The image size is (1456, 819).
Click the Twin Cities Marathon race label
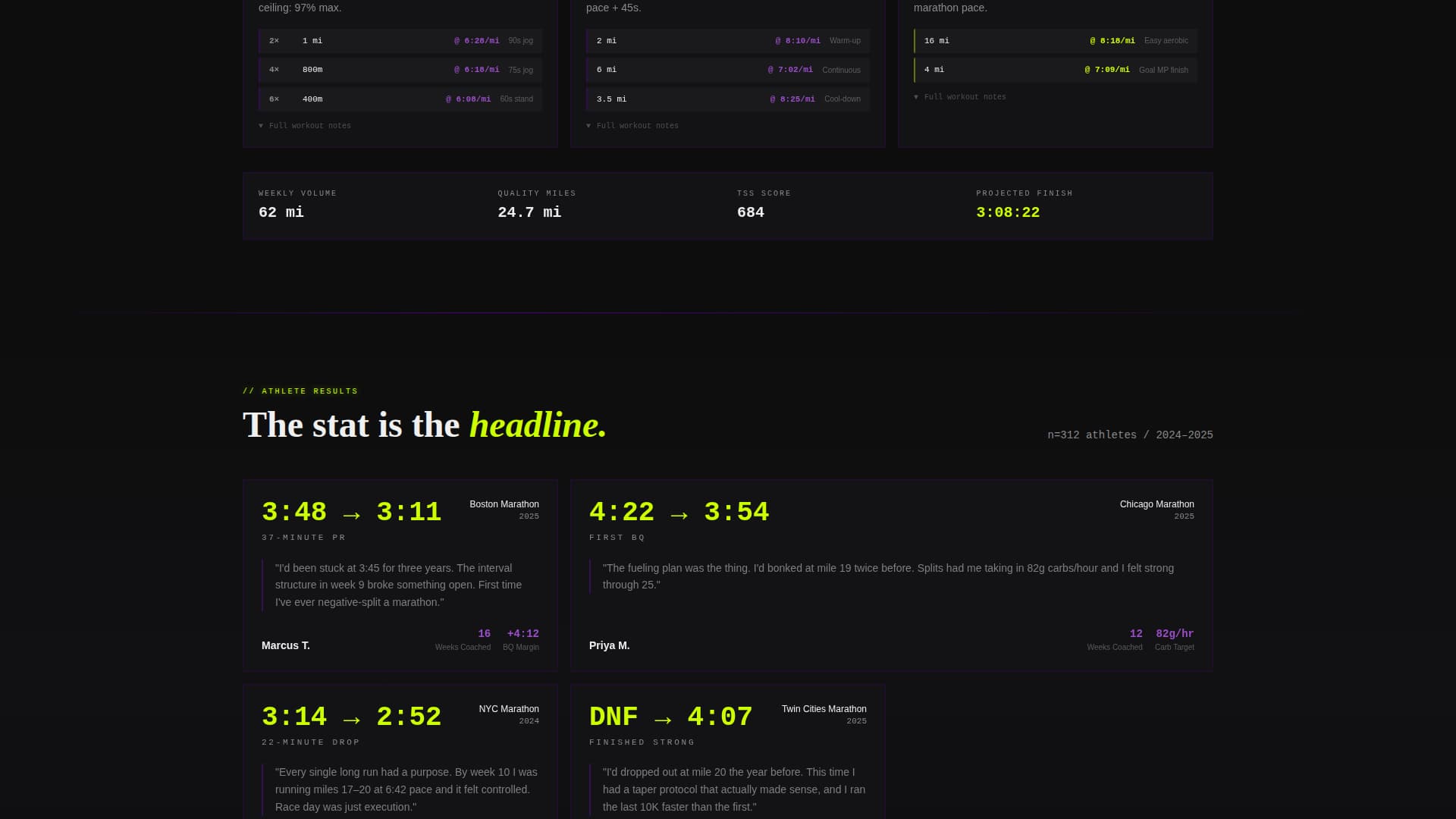[x=824, y=709]
